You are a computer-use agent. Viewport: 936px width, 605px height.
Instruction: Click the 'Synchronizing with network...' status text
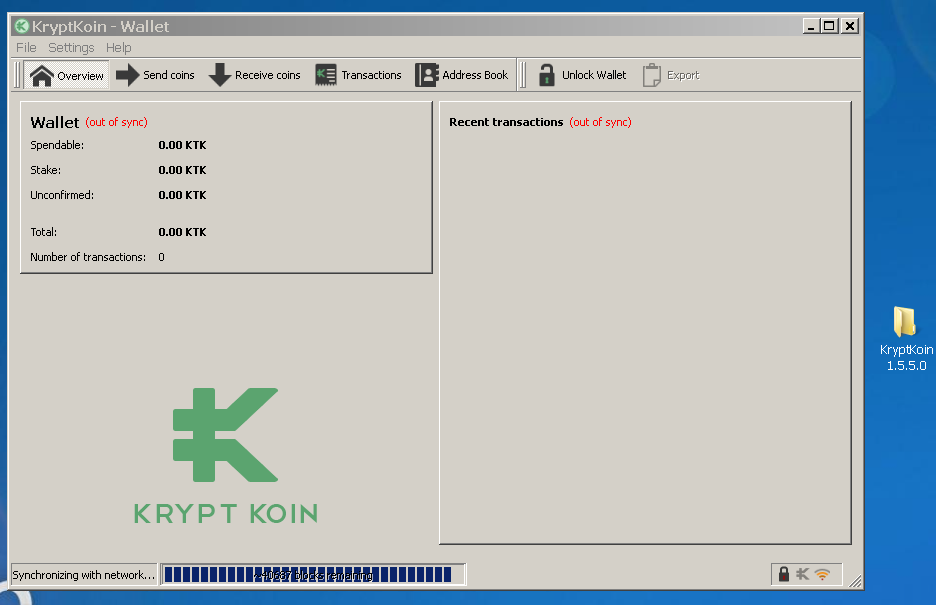click(x=83, y=575)
